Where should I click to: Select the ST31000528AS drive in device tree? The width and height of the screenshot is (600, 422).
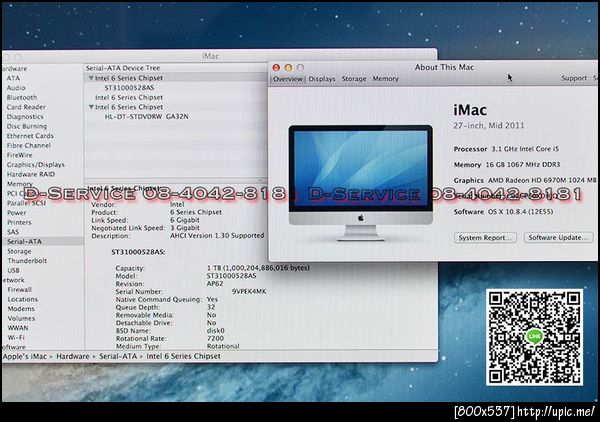129,88
